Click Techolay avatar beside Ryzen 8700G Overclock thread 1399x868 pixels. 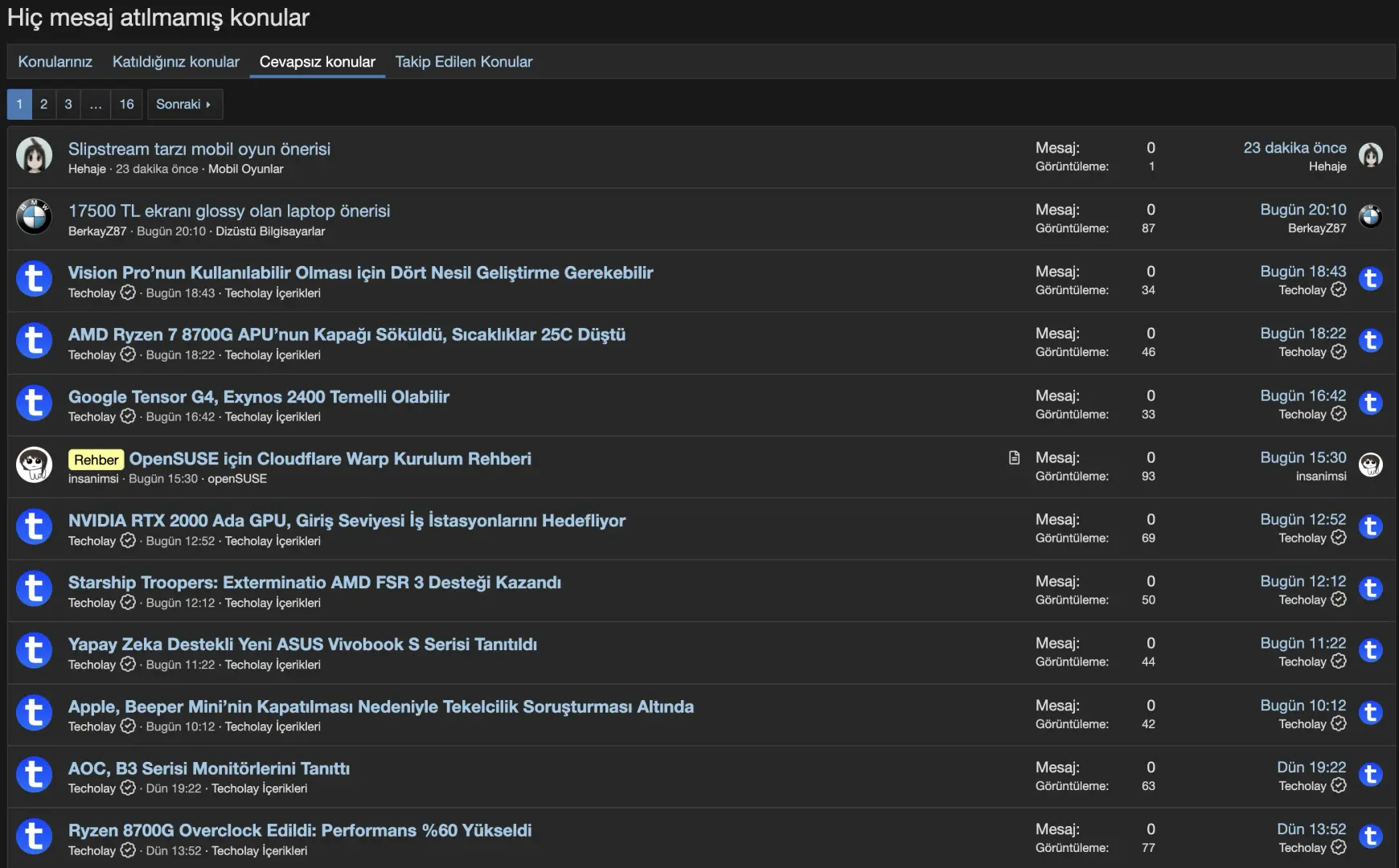pos(35,837)
